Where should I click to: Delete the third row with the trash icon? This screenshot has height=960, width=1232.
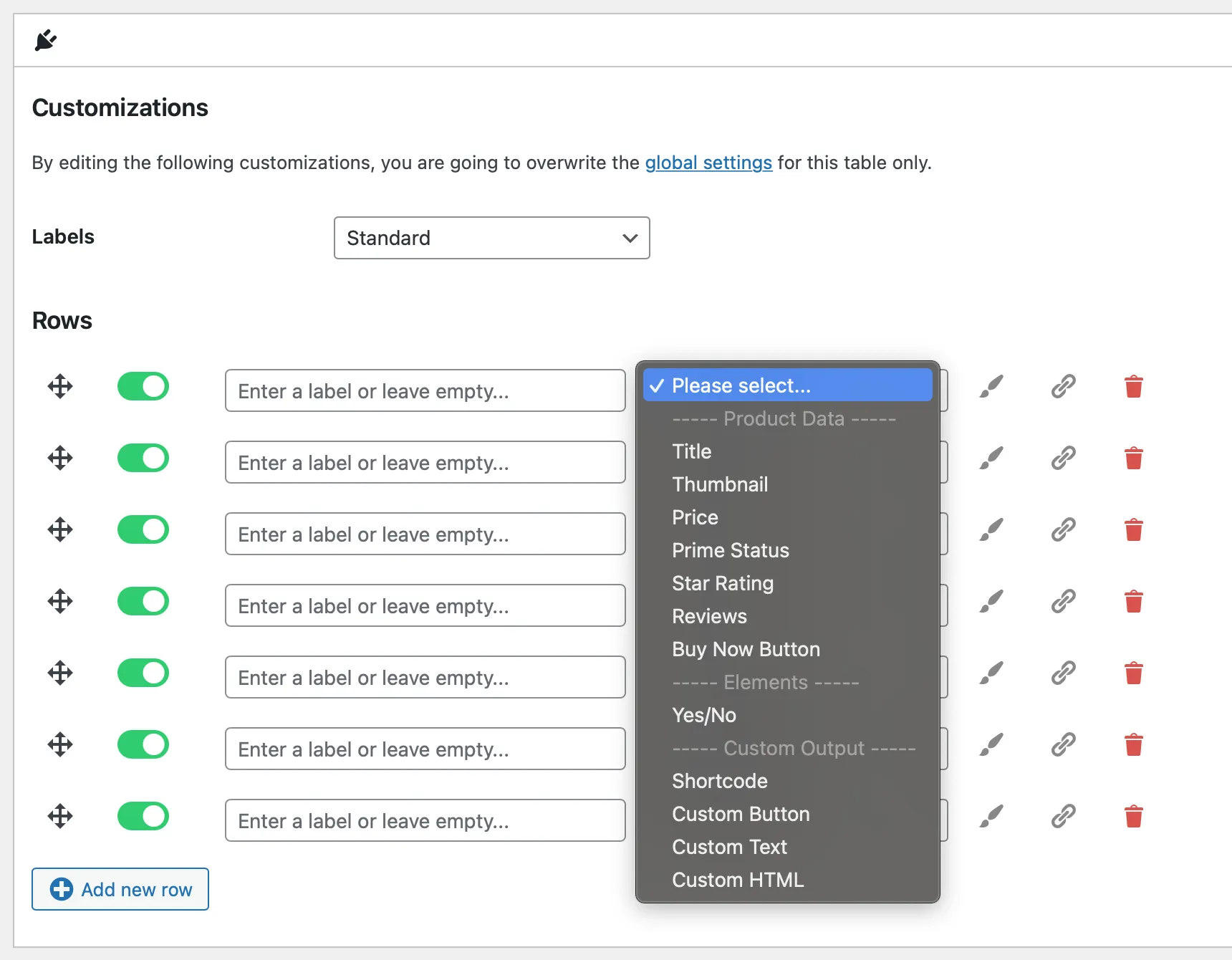tap(1133, 530)
